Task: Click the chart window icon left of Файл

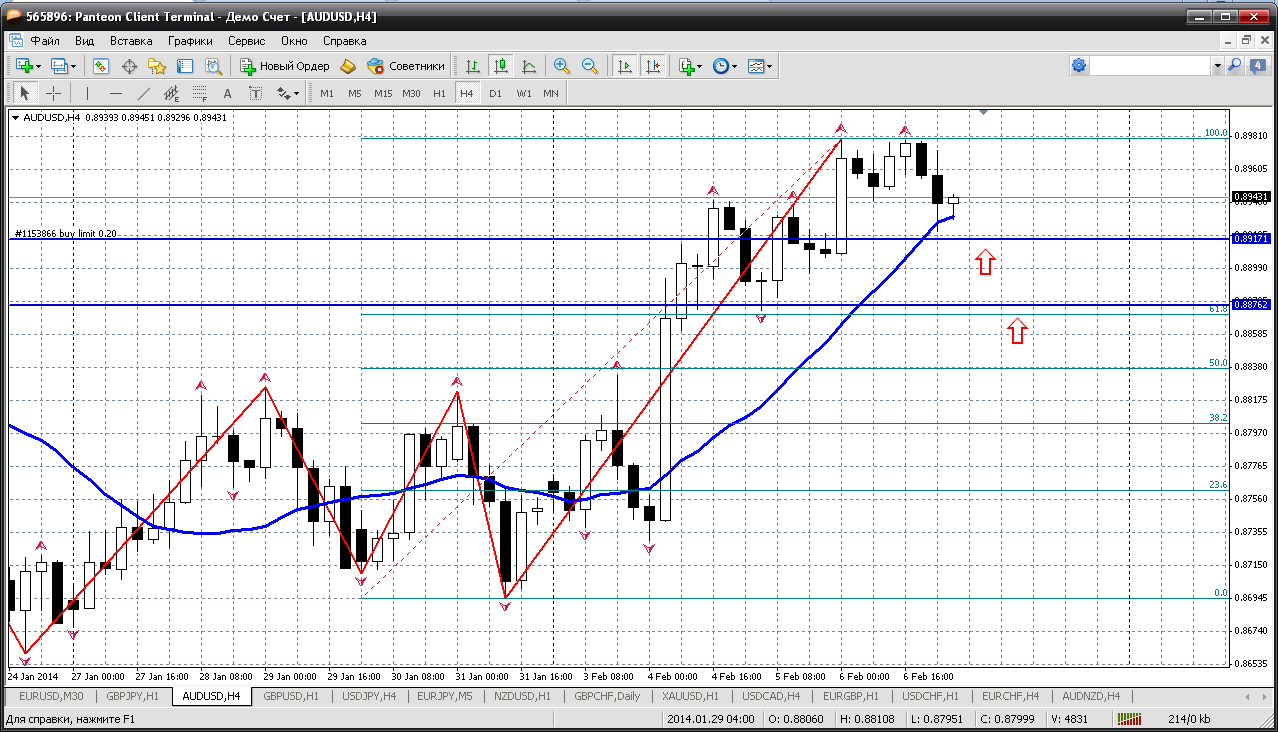Action: pos(15,41)
